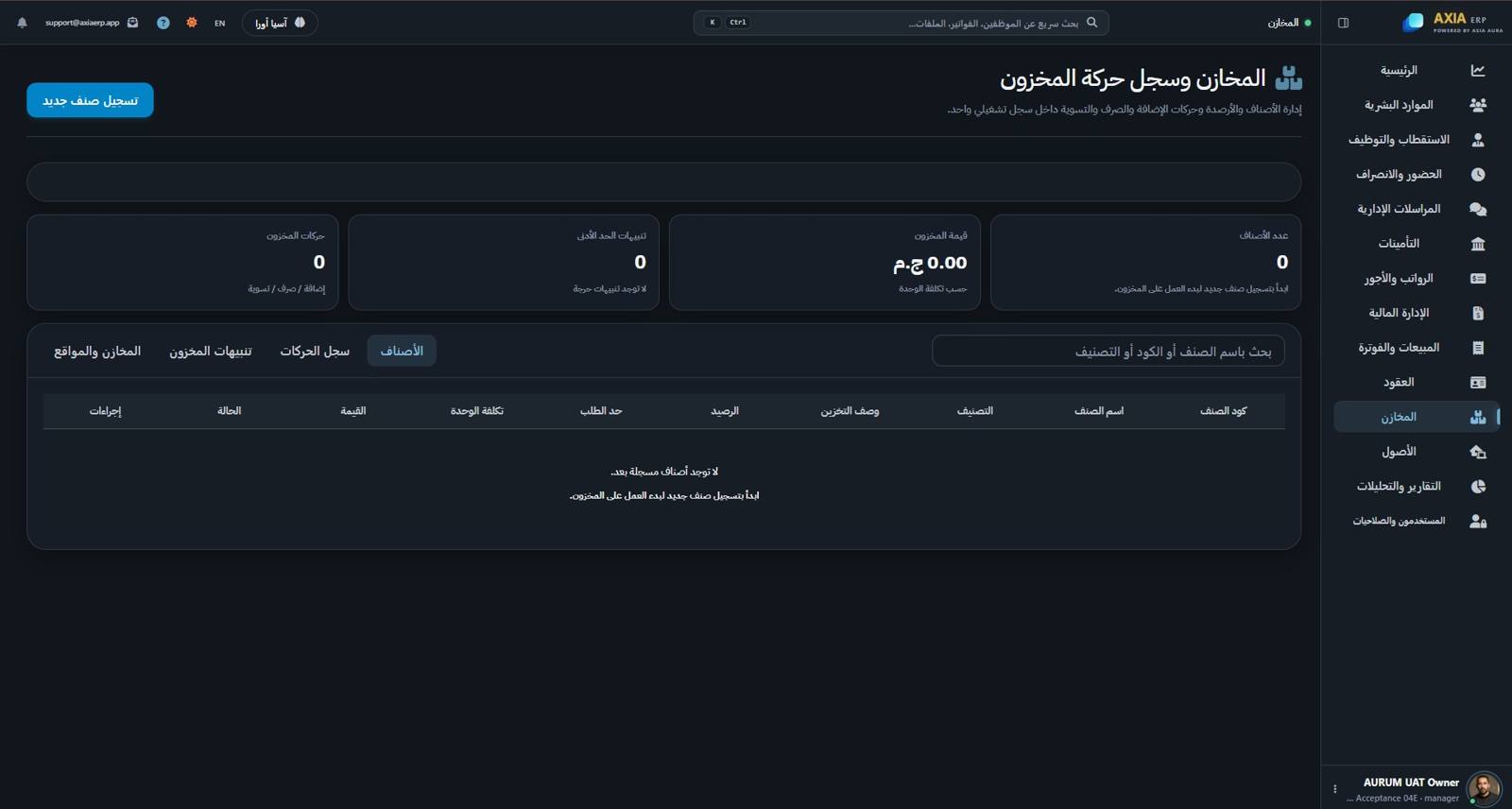Viewport: 1512px width, 809px height.
Task: Open المراسلات الإدارية chat bubbles icon
Action: click(x=1478, y=209)
